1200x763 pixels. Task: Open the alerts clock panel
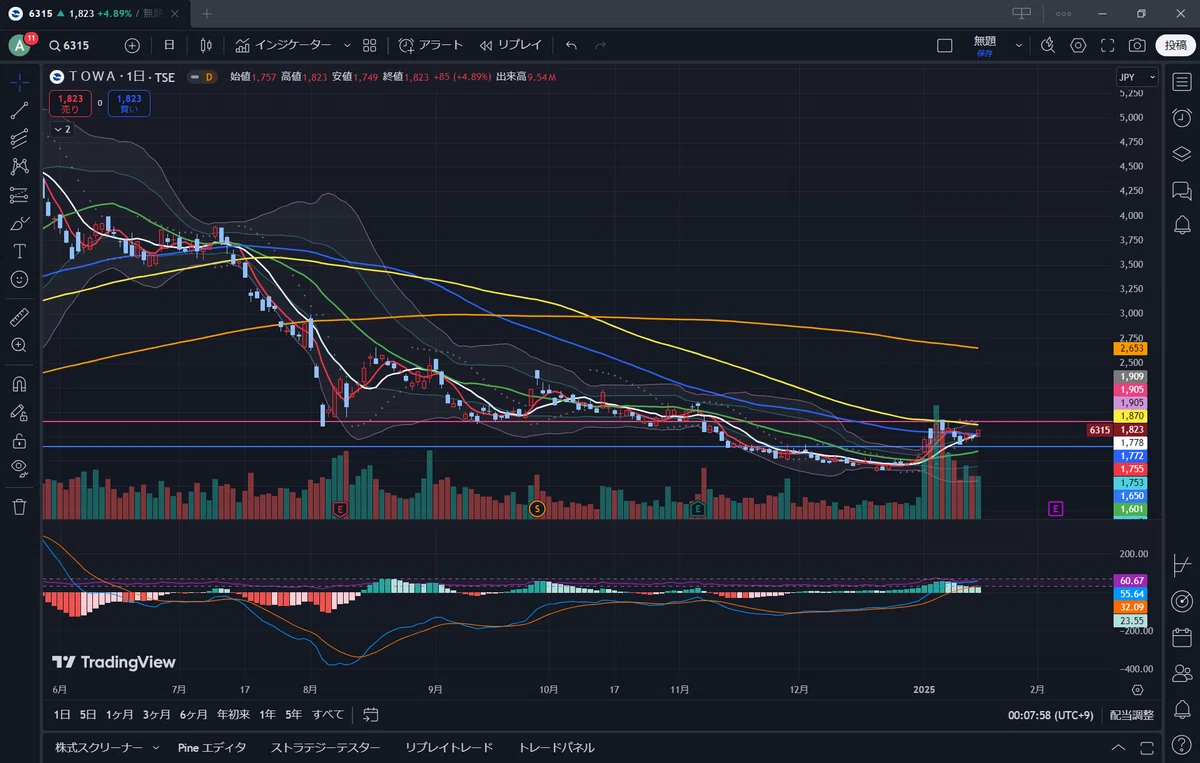click(1181, 117)
